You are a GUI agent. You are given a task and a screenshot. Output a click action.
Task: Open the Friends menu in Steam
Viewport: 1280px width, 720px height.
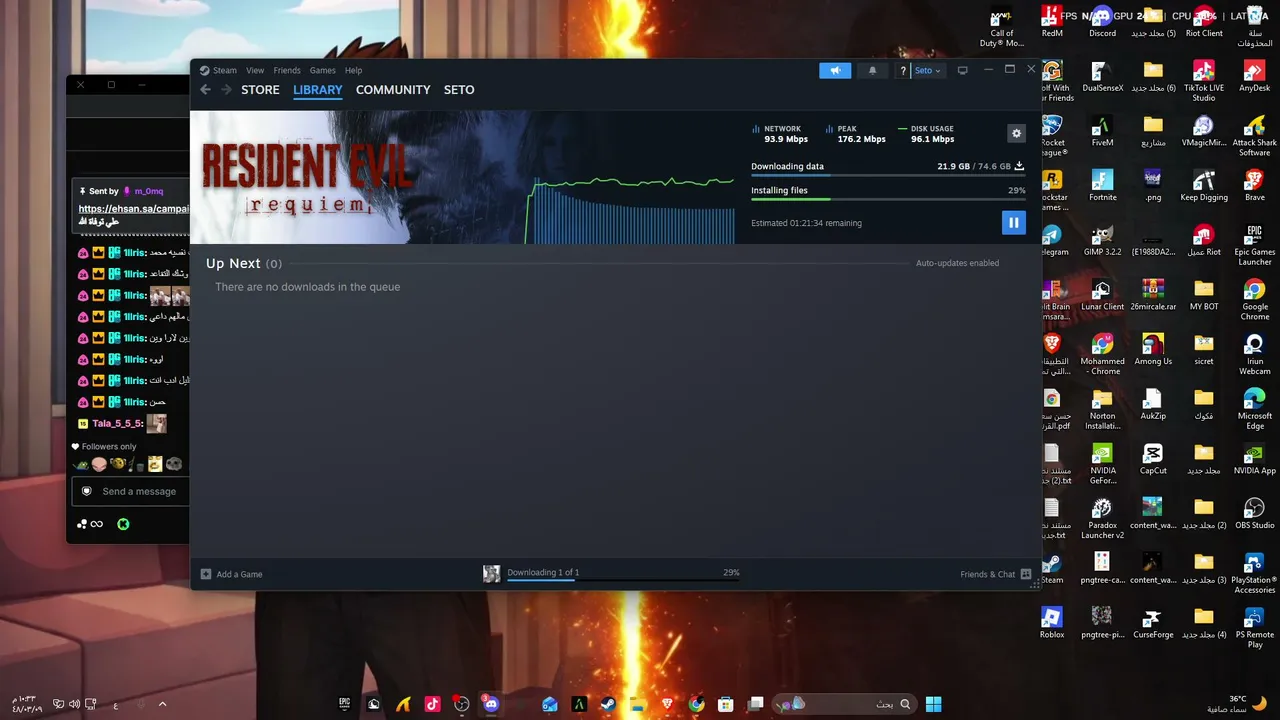coord(287,70)
